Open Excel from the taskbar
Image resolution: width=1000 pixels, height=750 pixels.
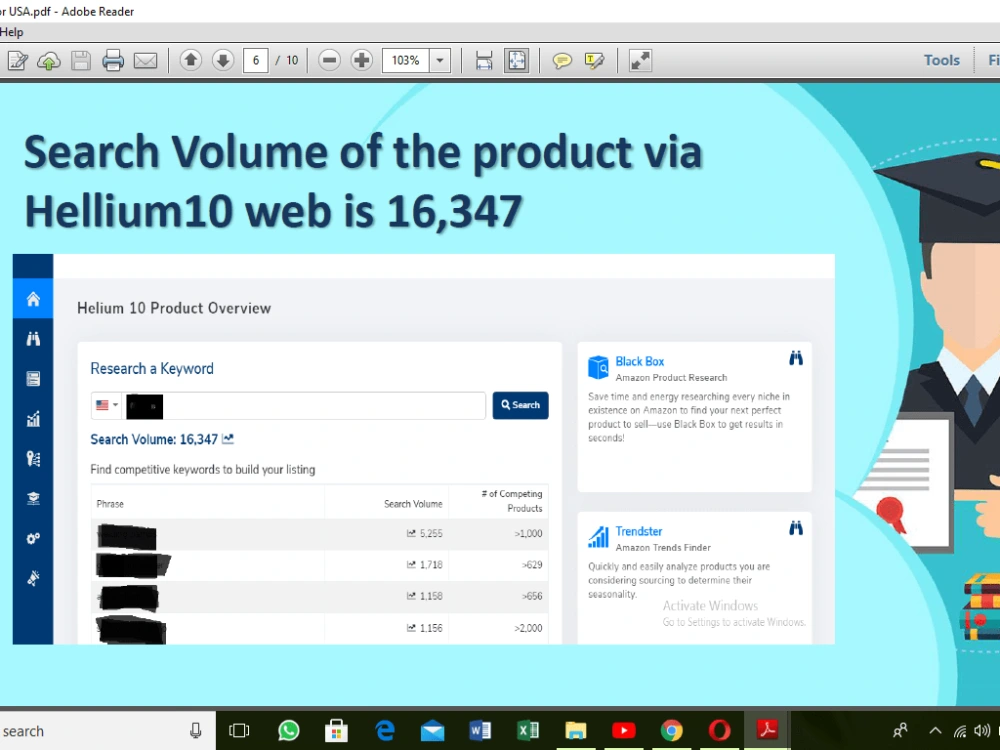[528, 731]
